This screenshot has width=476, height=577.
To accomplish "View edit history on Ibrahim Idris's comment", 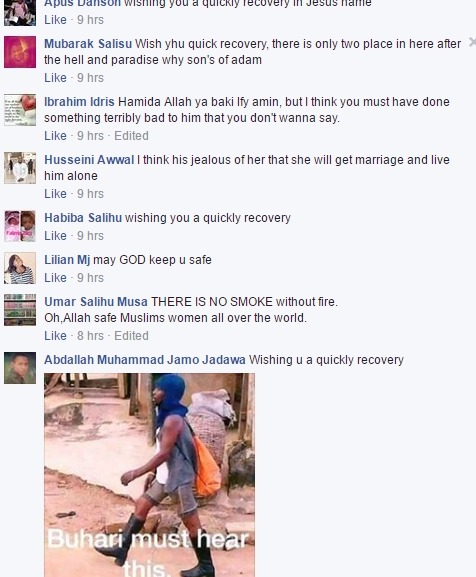I will tap(131, 136).
